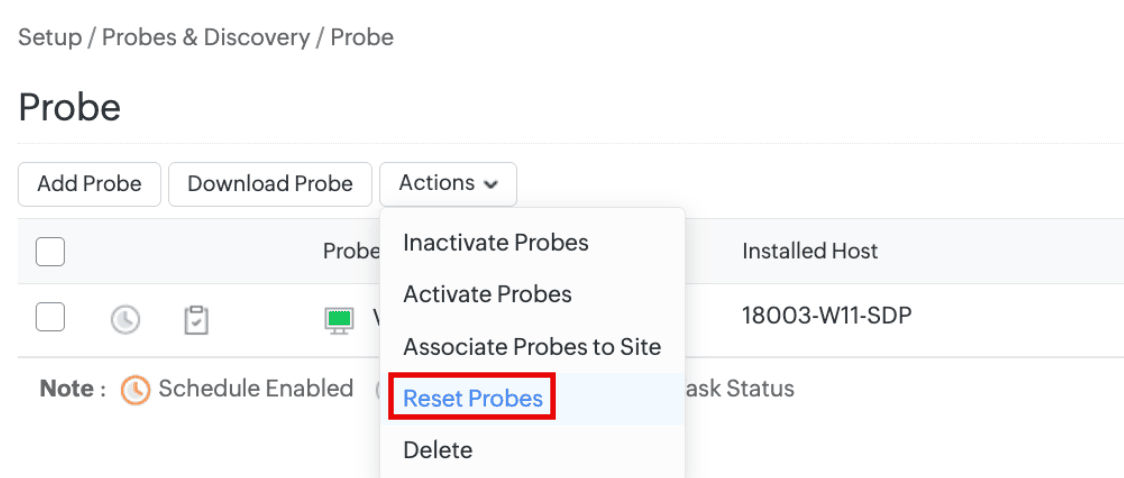The width and height of the screenshot is (1124, 478).
Task: Open Probes & Discovery breadcrumb link
Action: click(x=206, y=37)
